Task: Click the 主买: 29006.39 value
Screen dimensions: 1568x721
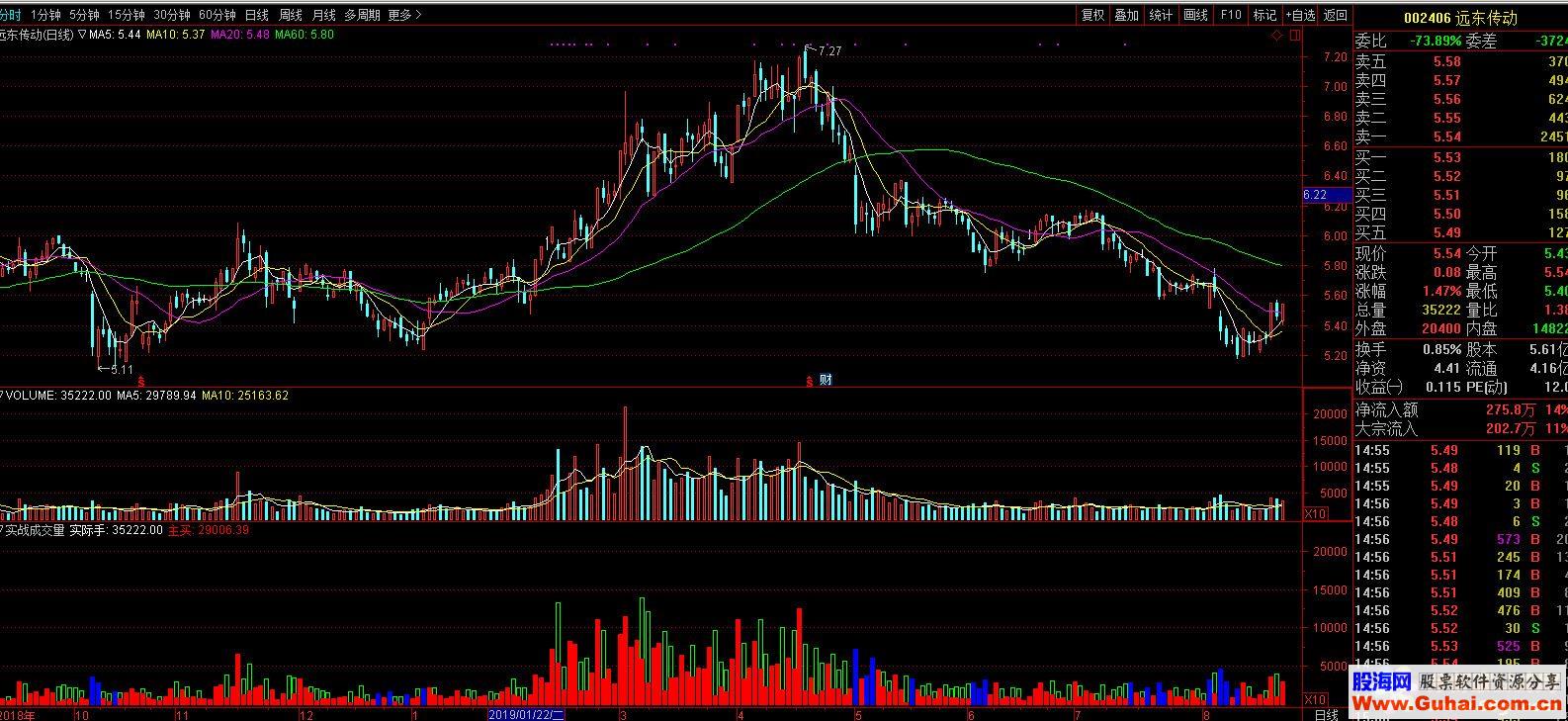Action: [x=208, y=530]
